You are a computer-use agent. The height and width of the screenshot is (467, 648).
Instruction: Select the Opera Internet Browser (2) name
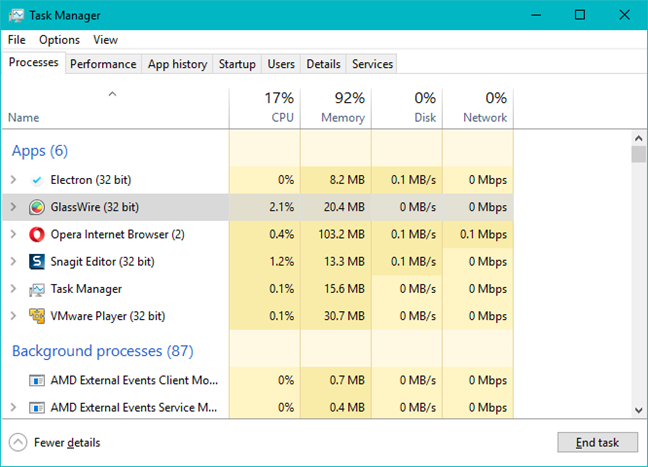[117, 234]
